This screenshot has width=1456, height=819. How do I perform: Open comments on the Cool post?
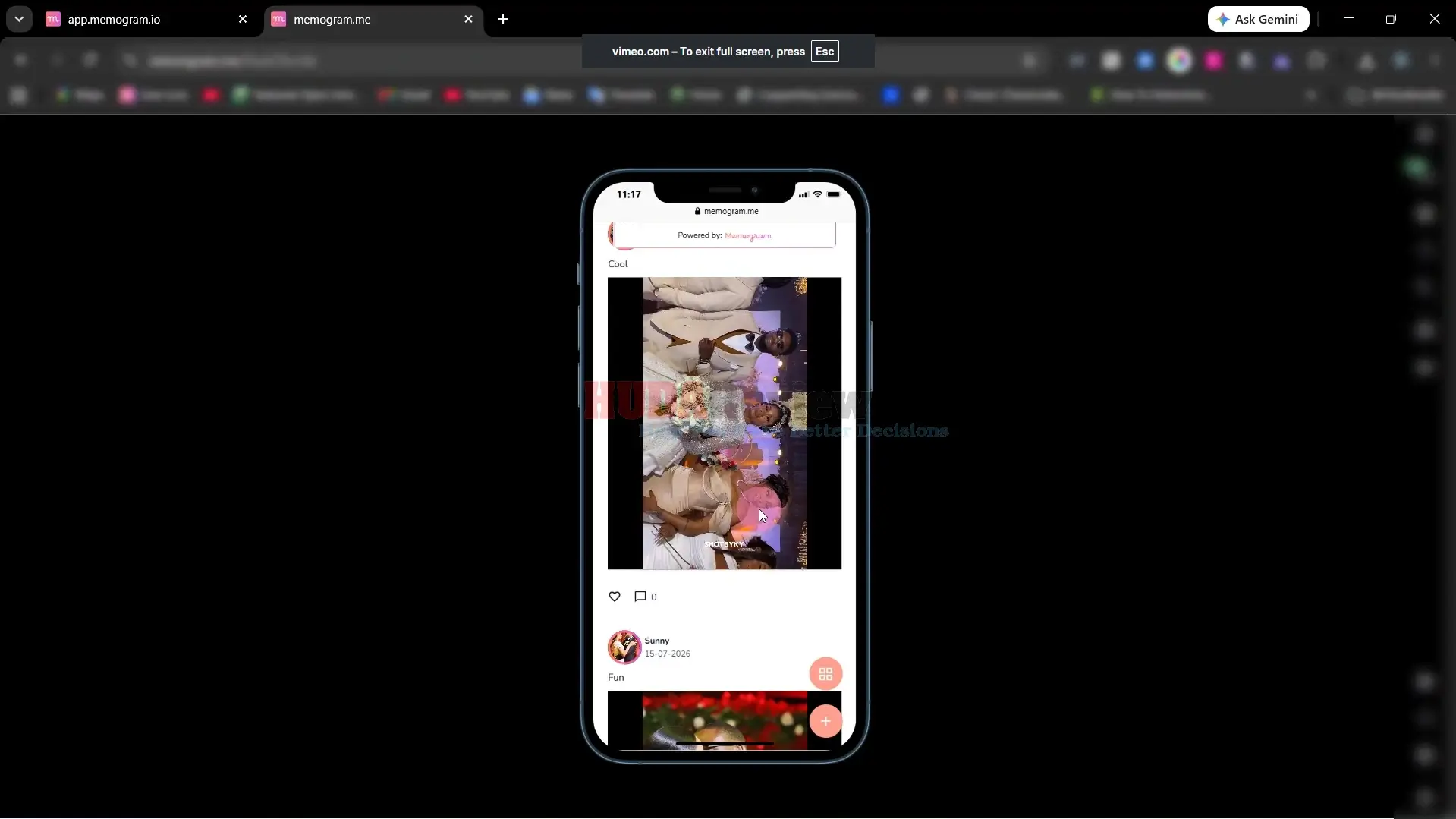point(640,597)
